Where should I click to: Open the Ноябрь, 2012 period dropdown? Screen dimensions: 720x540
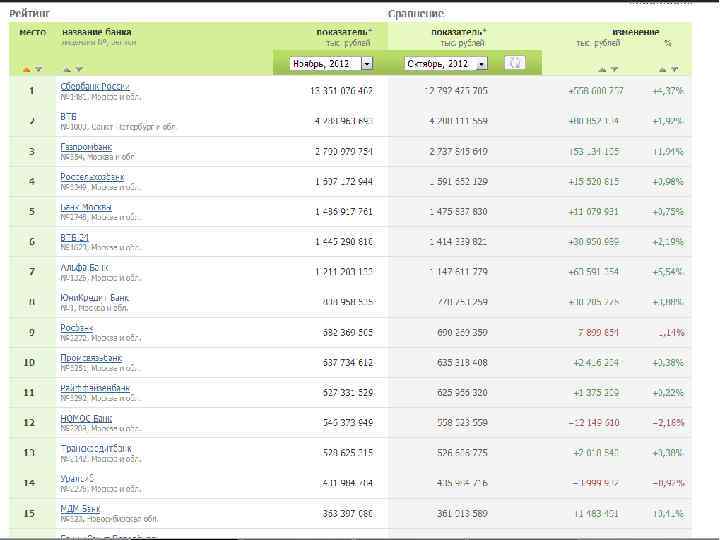pyautogui.click(x=331, y=63)
